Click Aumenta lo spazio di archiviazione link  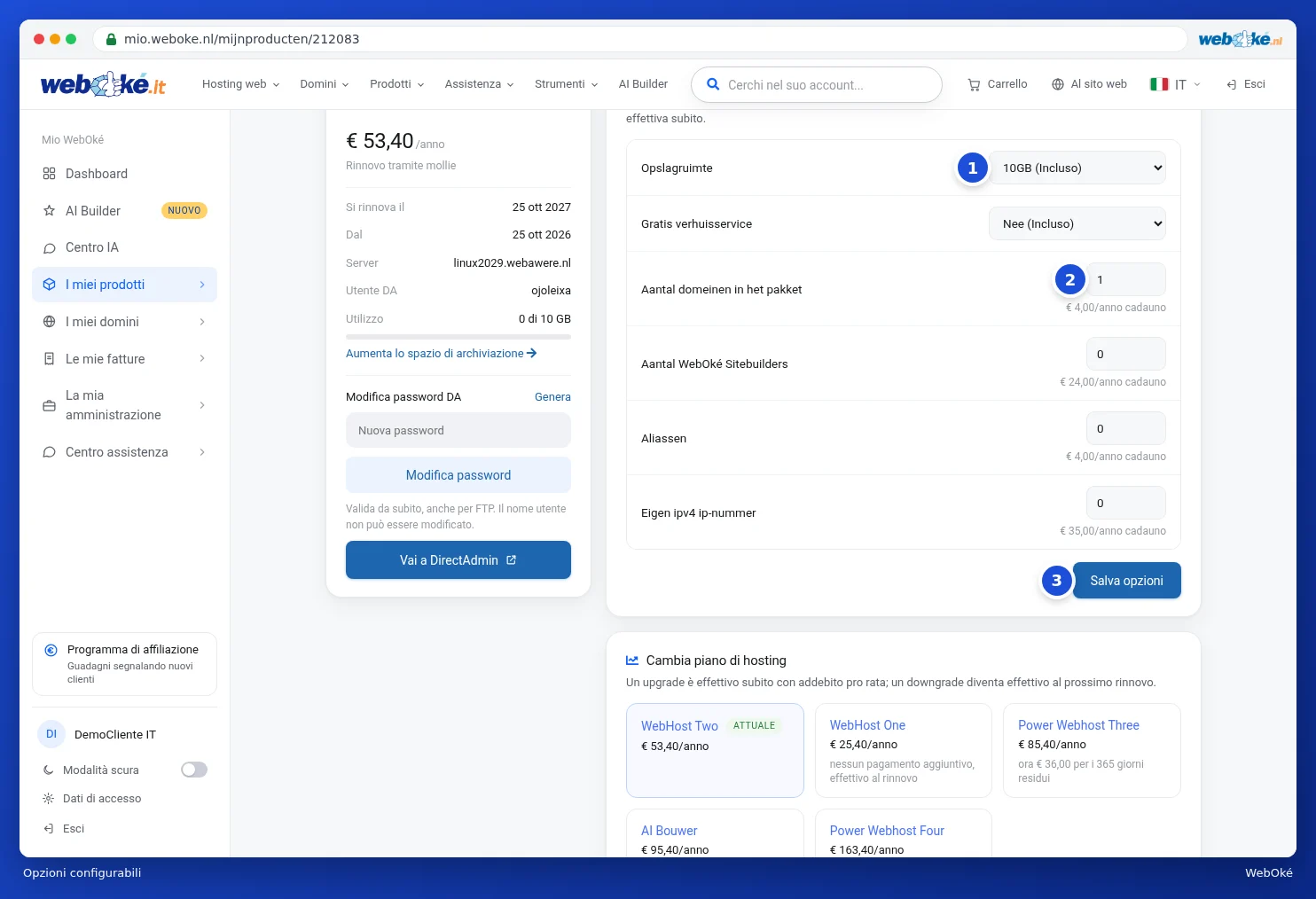[441, 353]
